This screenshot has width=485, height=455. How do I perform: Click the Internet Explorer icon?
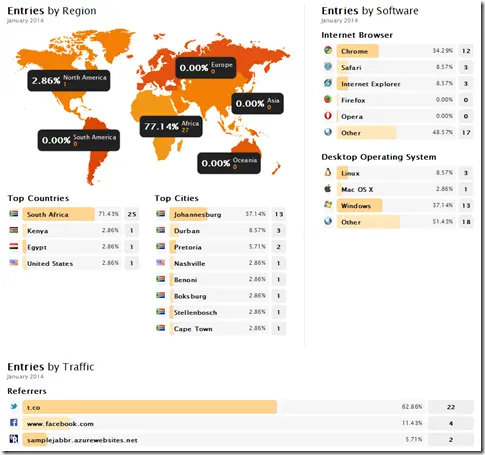[328, 83]
